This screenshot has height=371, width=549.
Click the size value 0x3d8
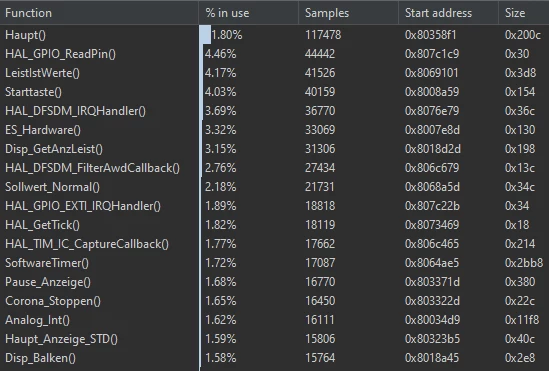pyautogui.click(x=520, y=73)
